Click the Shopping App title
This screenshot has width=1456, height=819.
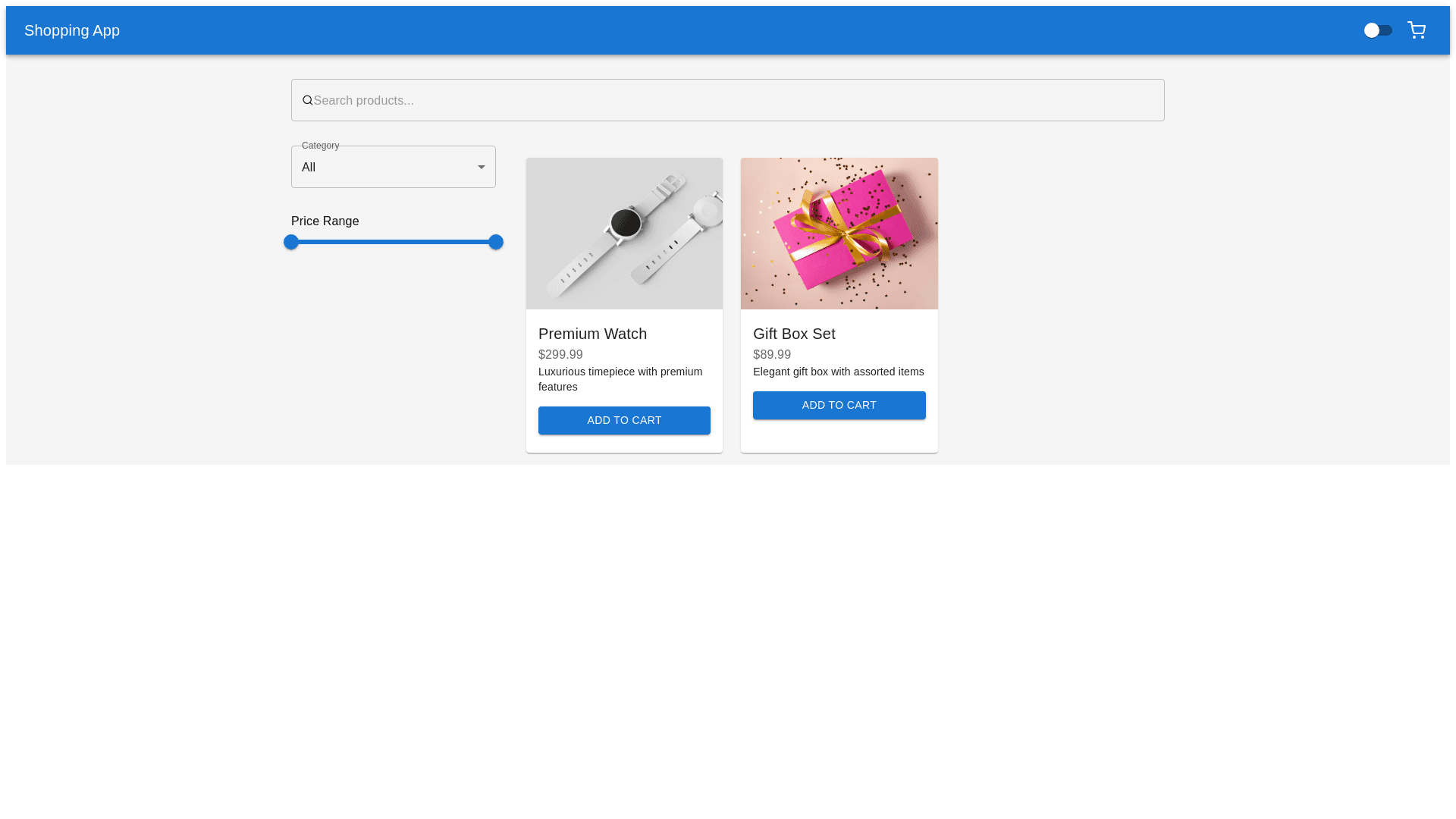pos(72,30)
